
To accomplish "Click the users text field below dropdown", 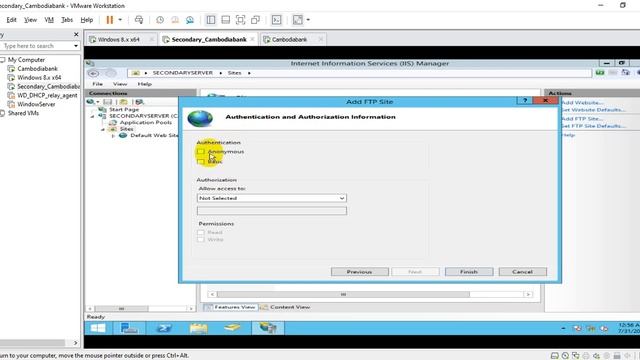I will coord(272,211).
